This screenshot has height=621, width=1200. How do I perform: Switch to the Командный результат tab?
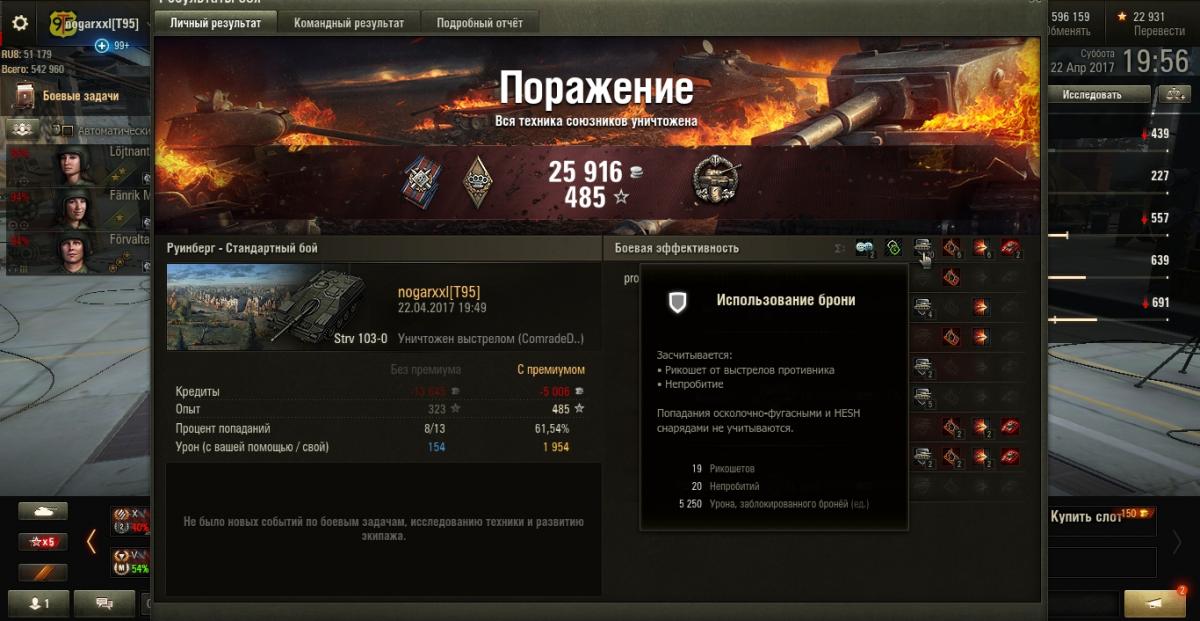tap(349, 22)
